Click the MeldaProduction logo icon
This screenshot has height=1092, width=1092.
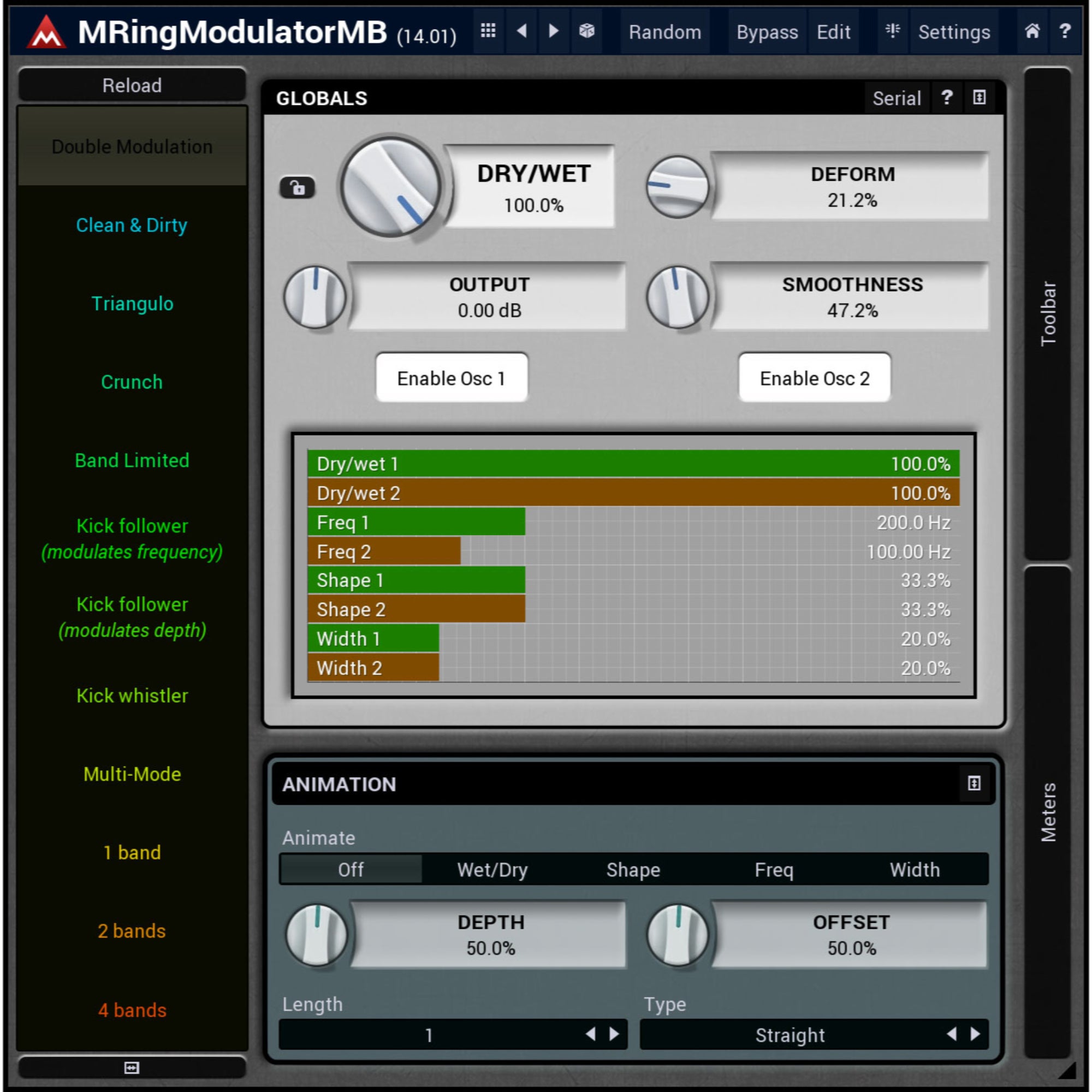(x=47, y=32)
